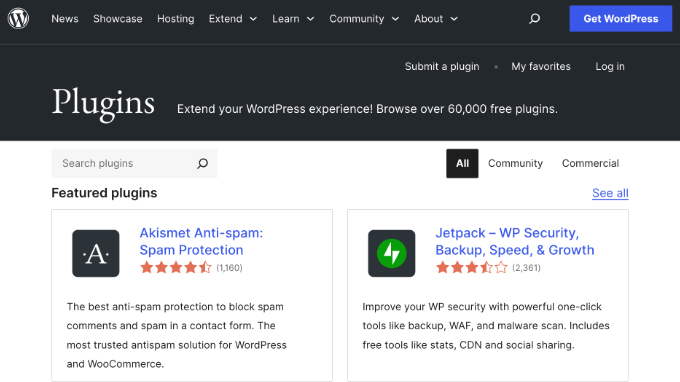This screenshot has height=382, width=680.
Task: Expand the About dropdown menu
Action: 436,19
